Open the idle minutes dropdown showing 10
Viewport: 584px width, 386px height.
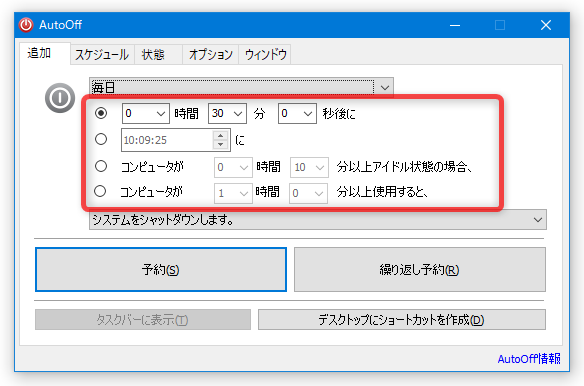310,167
